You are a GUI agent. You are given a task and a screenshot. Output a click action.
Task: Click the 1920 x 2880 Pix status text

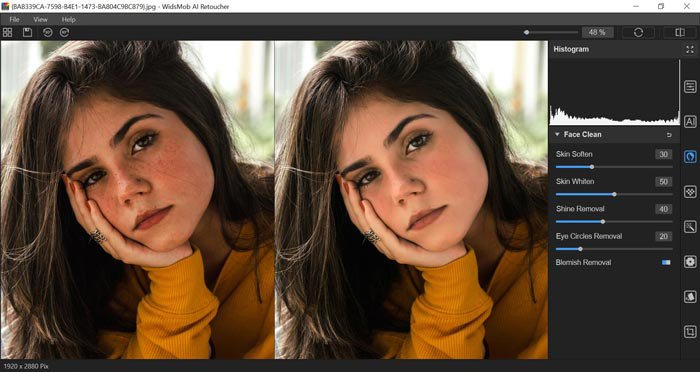(25, 366)
